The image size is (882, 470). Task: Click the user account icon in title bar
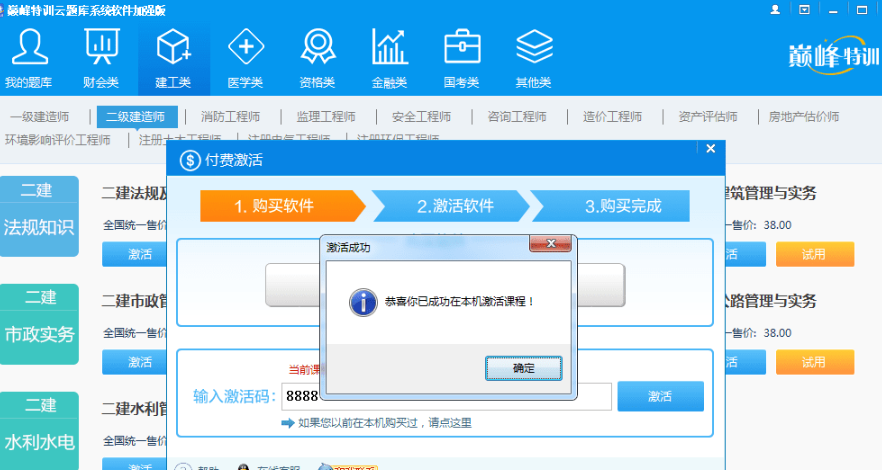pos(775,10)
